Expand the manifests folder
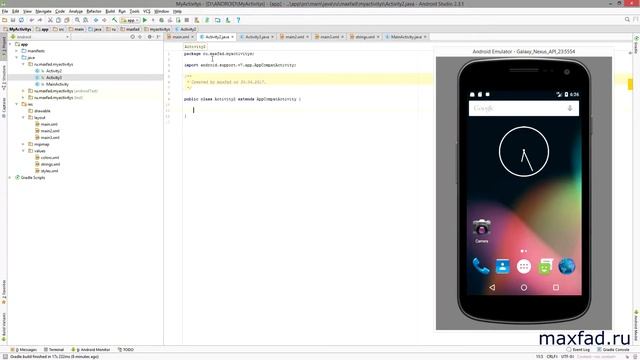640x360 pixels. point(17,51)
